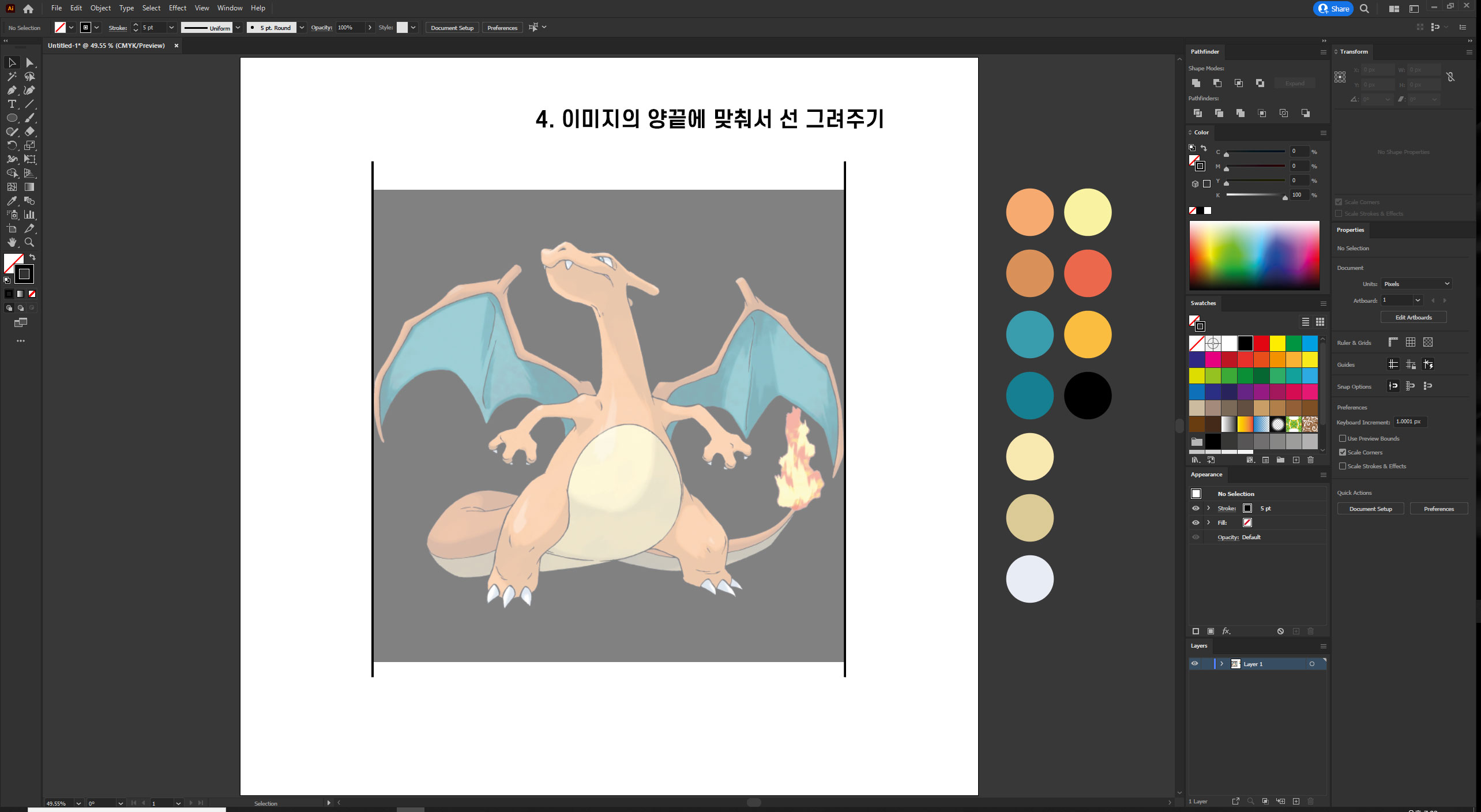Image resolution: width=1481 pixels, height=812 pixels.
Task: Select the Artboard tool
Action: [x=12, y=228]
